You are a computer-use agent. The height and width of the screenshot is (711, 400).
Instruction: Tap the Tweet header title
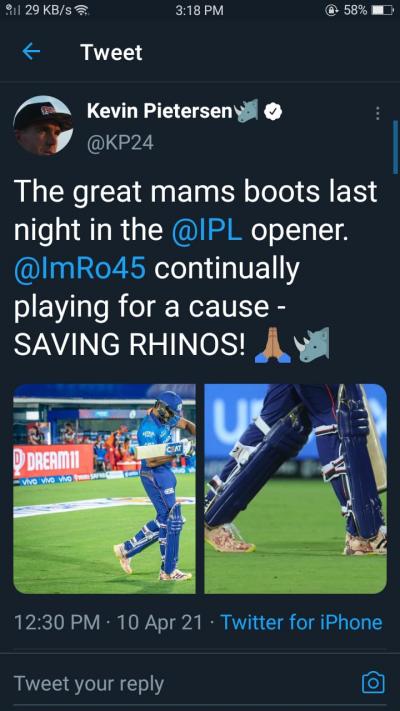click(111, 52)
